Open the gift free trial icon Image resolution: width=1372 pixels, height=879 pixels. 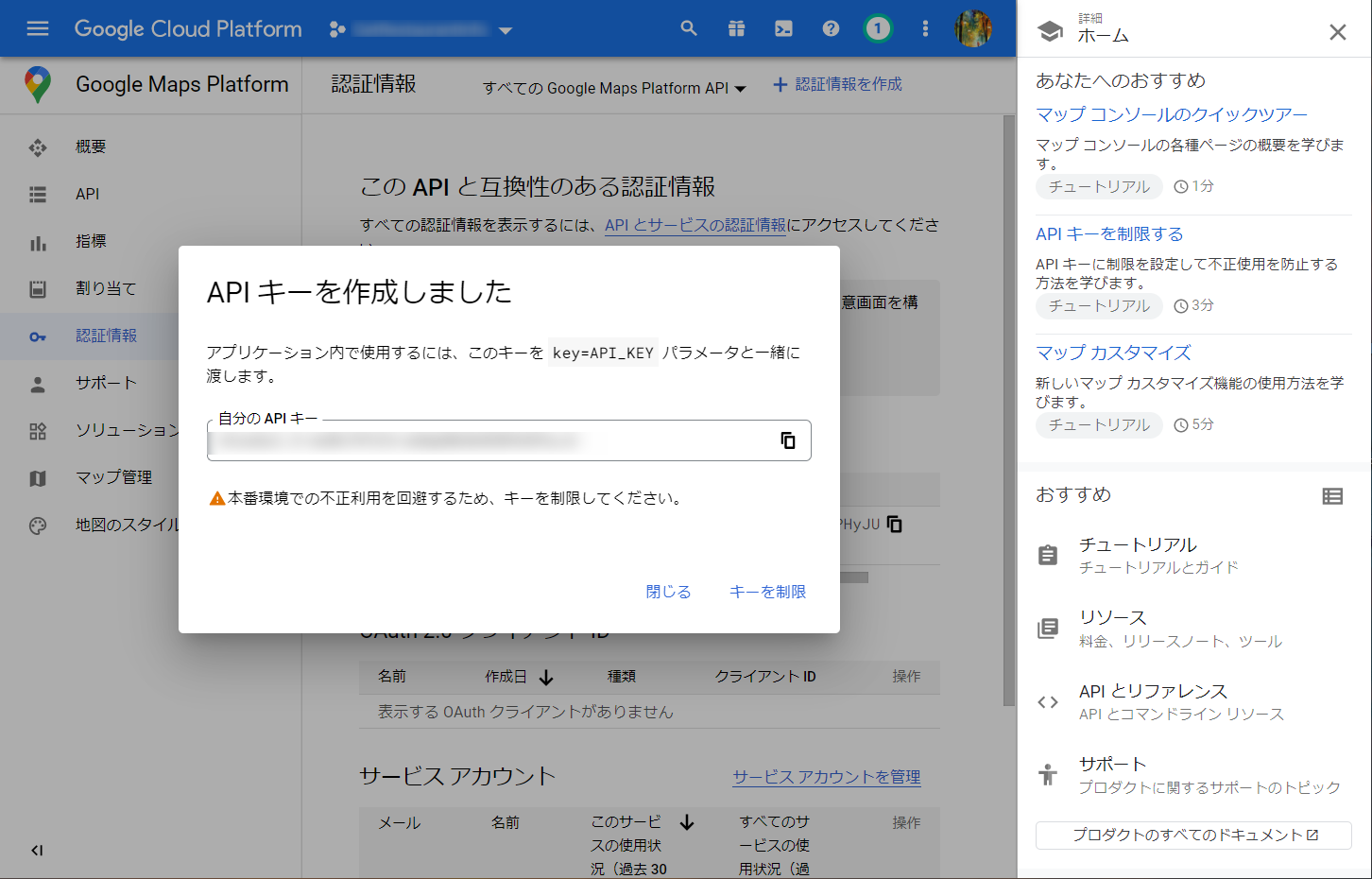pyautogui.click(x=736, y=28)
